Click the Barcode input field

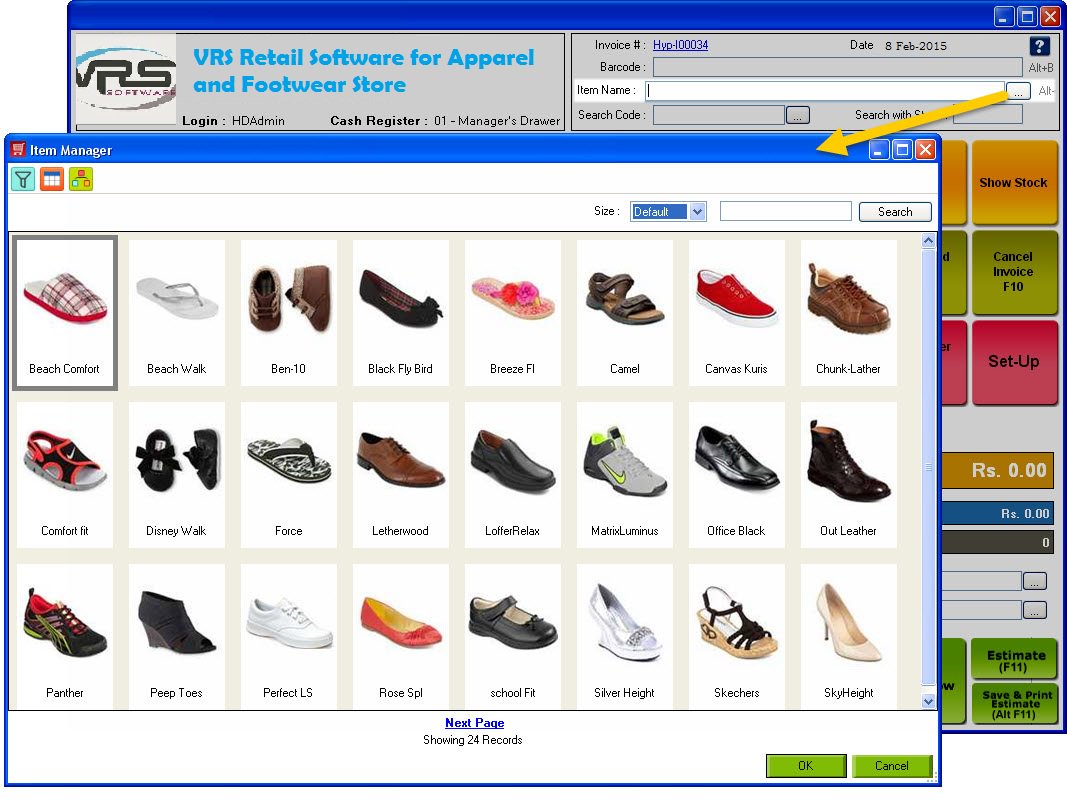837,67
